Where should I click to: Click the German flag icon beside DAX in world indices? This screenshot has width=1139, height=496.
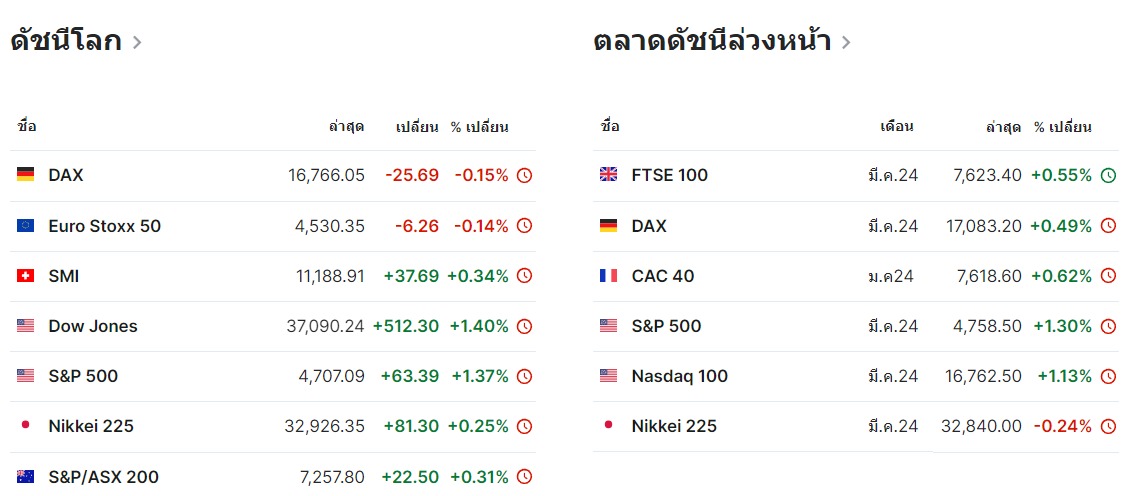25,175
